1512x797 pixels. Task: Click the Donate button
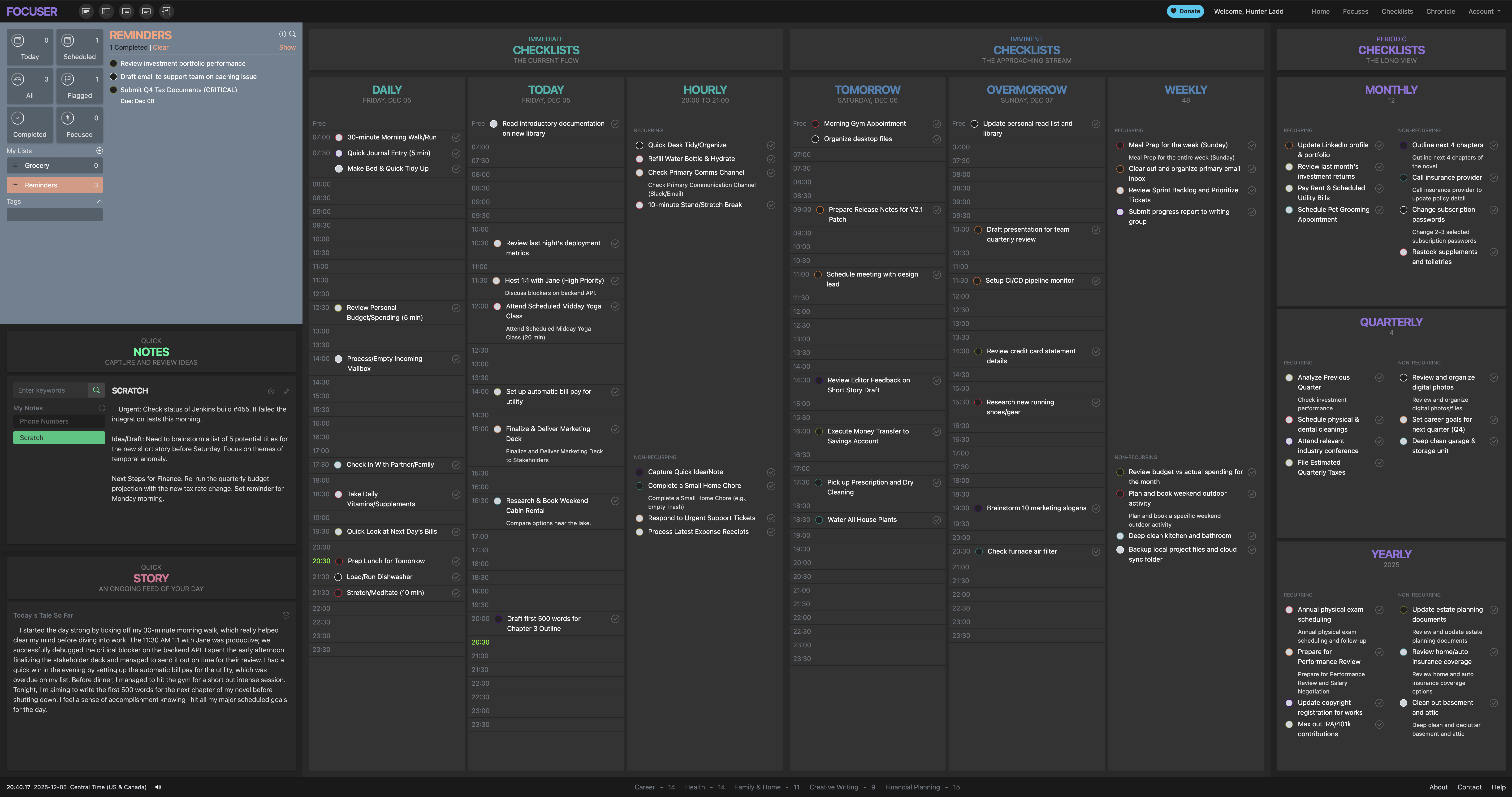(x=1185, y=11)
